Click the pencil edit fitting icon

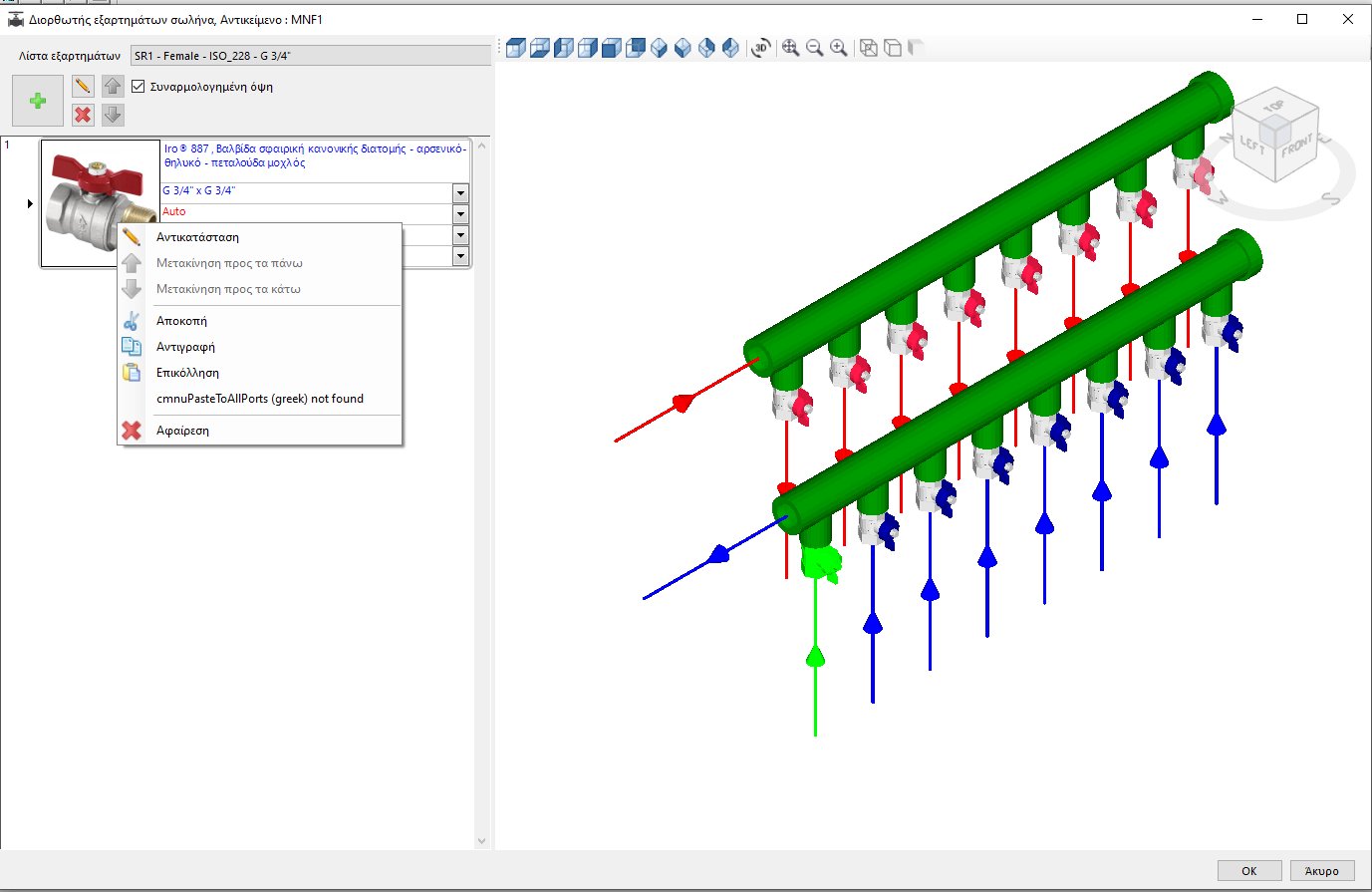tap(82, 85)
